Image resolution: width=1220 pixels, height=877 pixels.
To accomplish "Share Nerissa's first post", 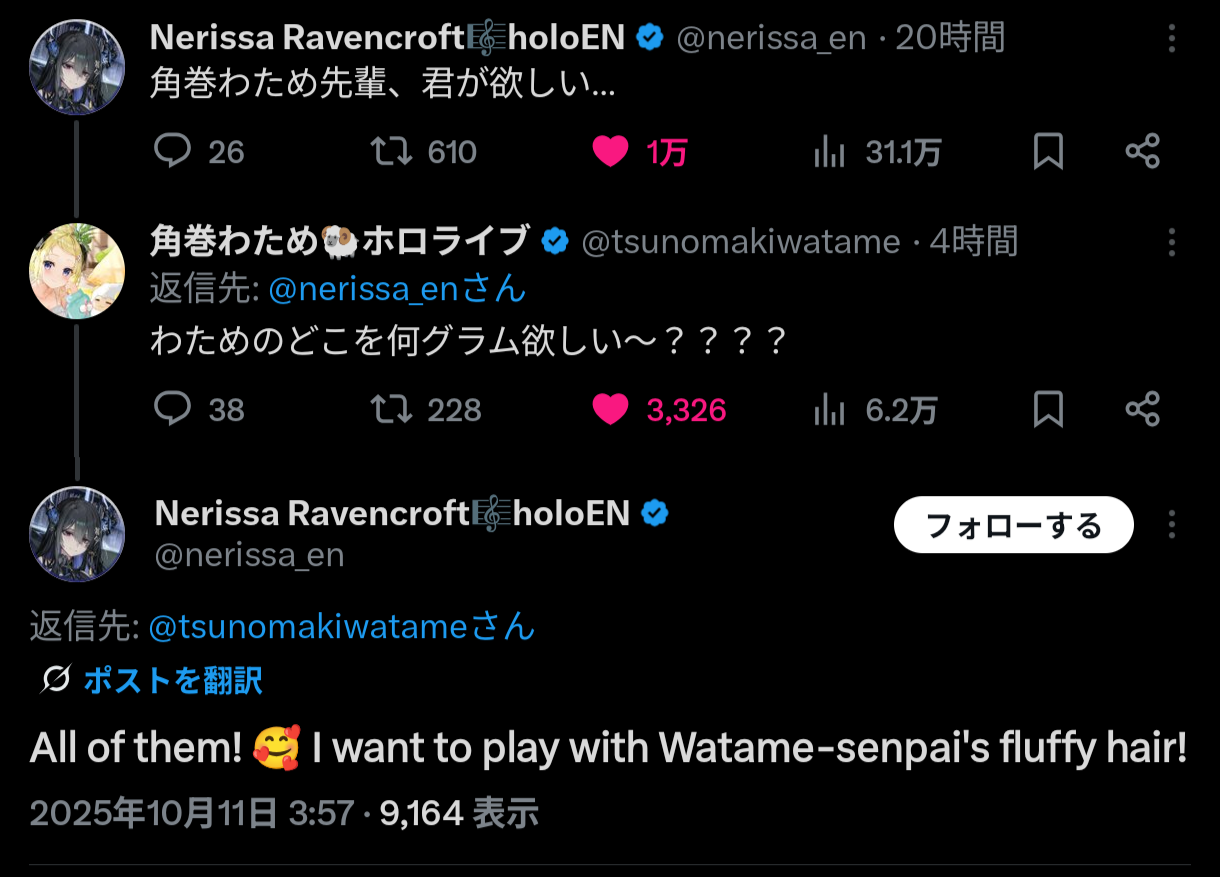I will click(x=1142, y=152).
